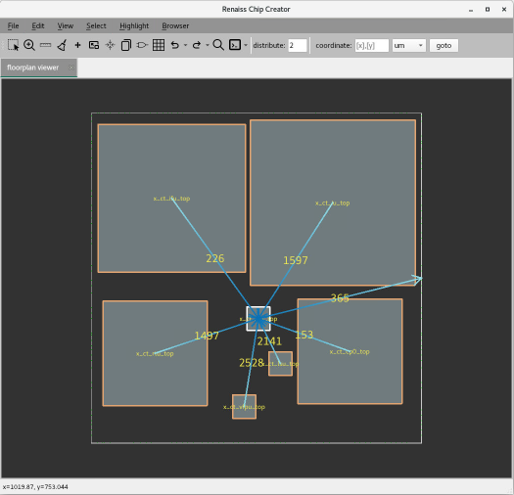This screenshot has height=495, width=514.
Task: Open the um units combo box
Action: tap(409, 45)
